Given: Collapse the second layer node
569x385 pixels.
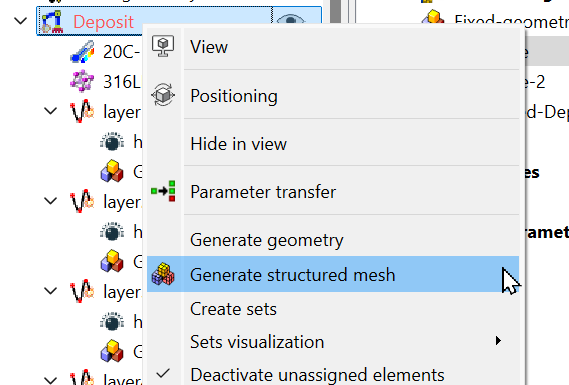Looking at the screenshot, I should pos(50,201).
